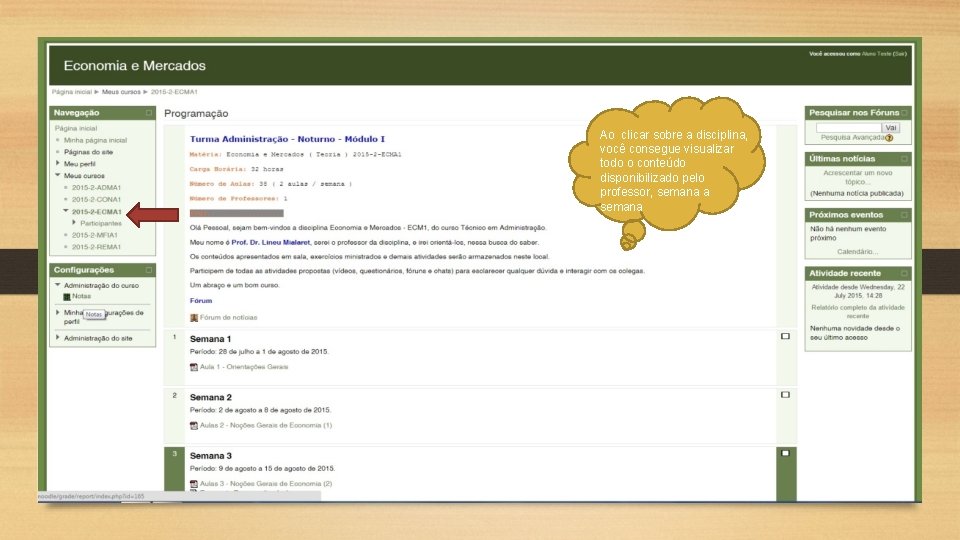The width and height of the screenshot is (960, 540).
Task: Toggle the Semana 1 section display box
Action: click(786, 336)
